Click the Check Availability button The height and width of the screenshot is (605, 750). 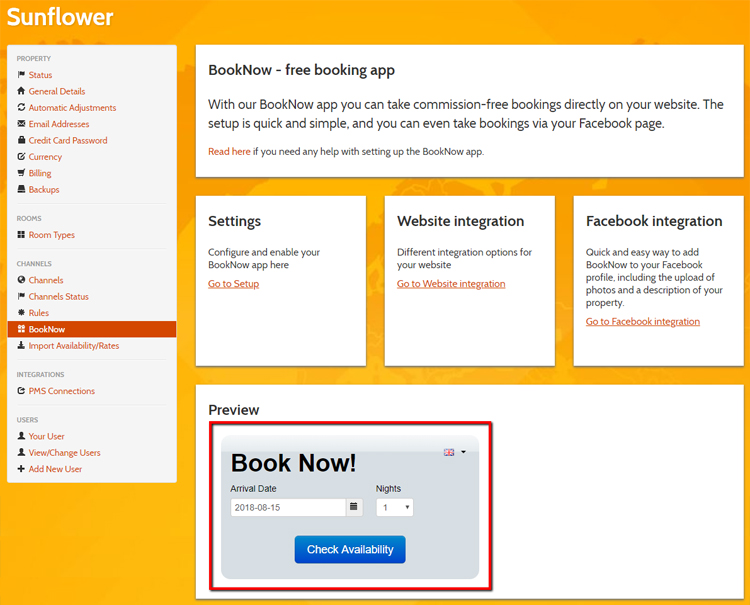coord(350,549)
